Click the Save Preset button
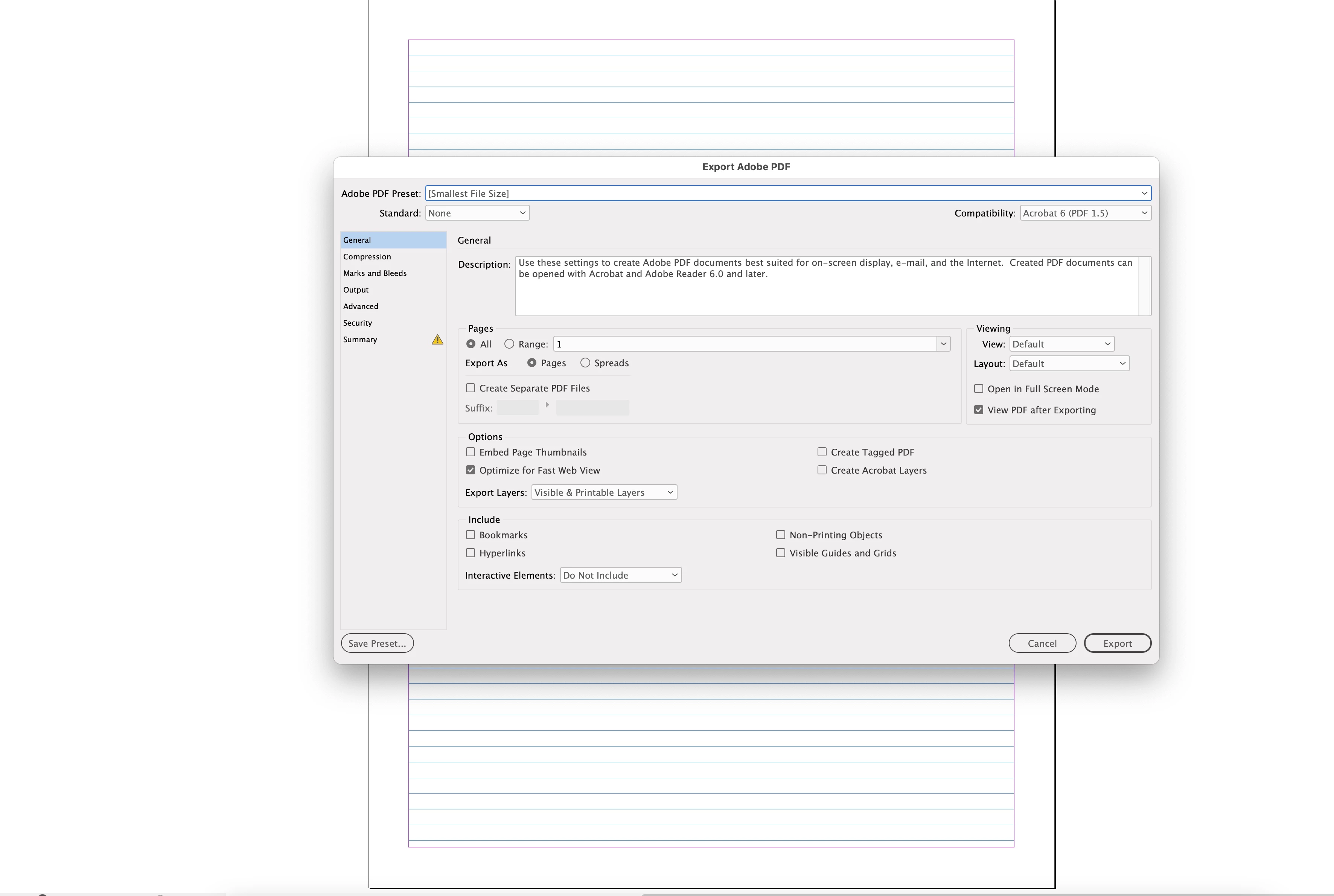The height and width of the screenshot is (896, 1334). click(377, 643)
